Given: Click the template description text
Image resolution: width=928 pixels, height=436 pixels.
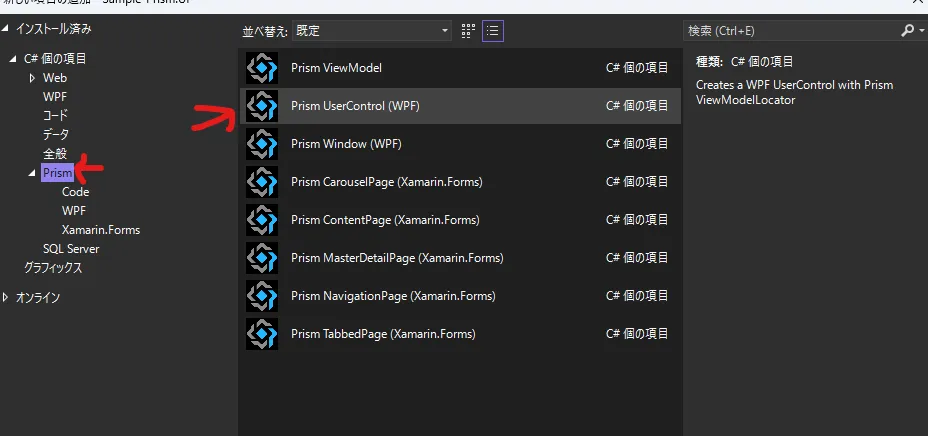Looking at the screenshot, I should 794,92.
